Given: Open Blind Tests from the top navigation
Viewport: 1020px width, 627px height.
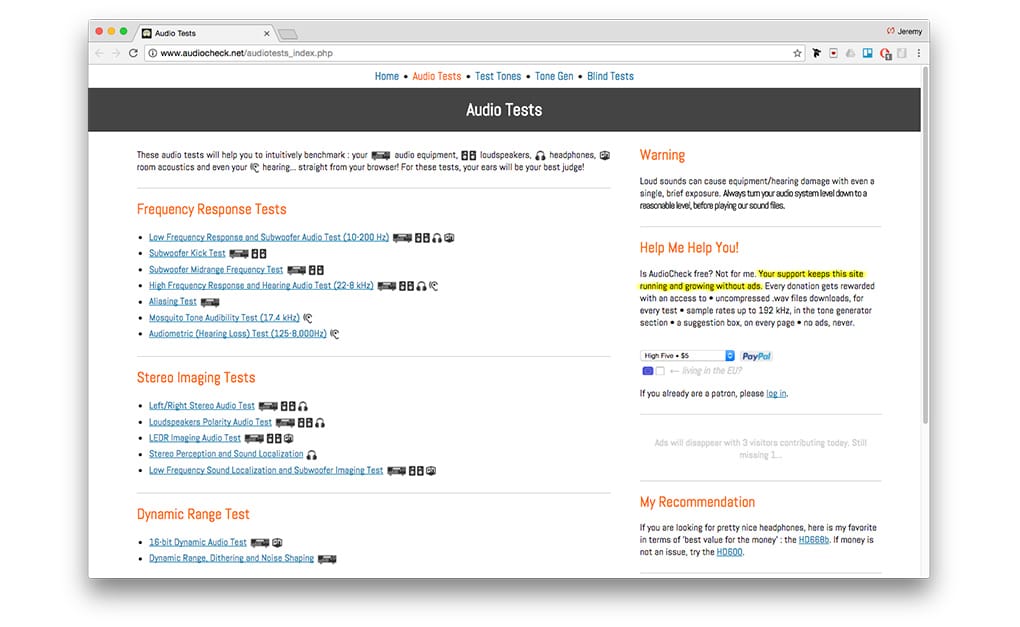Looking at the screenshot, I should tap(610, 76).
